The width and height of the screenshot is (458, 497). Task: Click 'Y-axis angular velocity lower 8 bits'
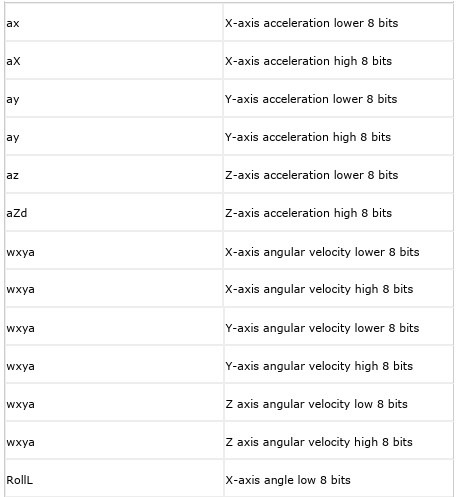(322, 328)
